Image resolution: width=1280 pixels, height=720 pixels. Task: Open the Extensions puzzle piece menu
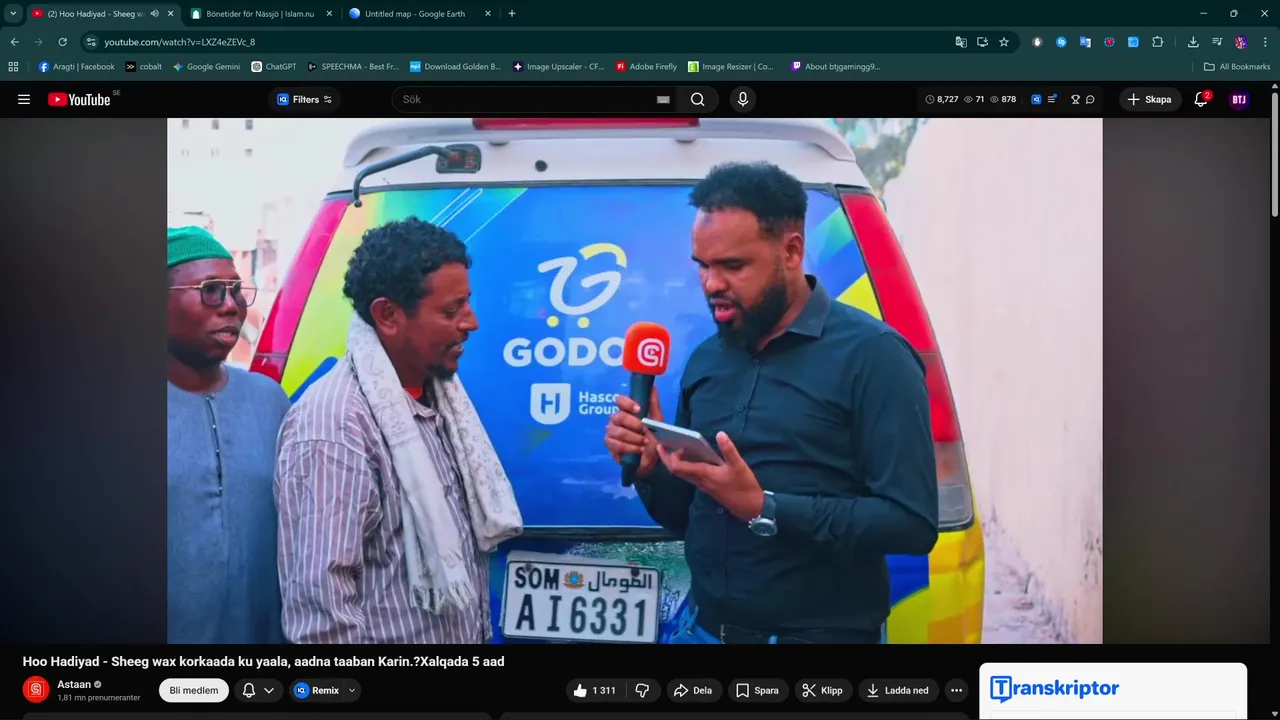[x=1158, y=42]
